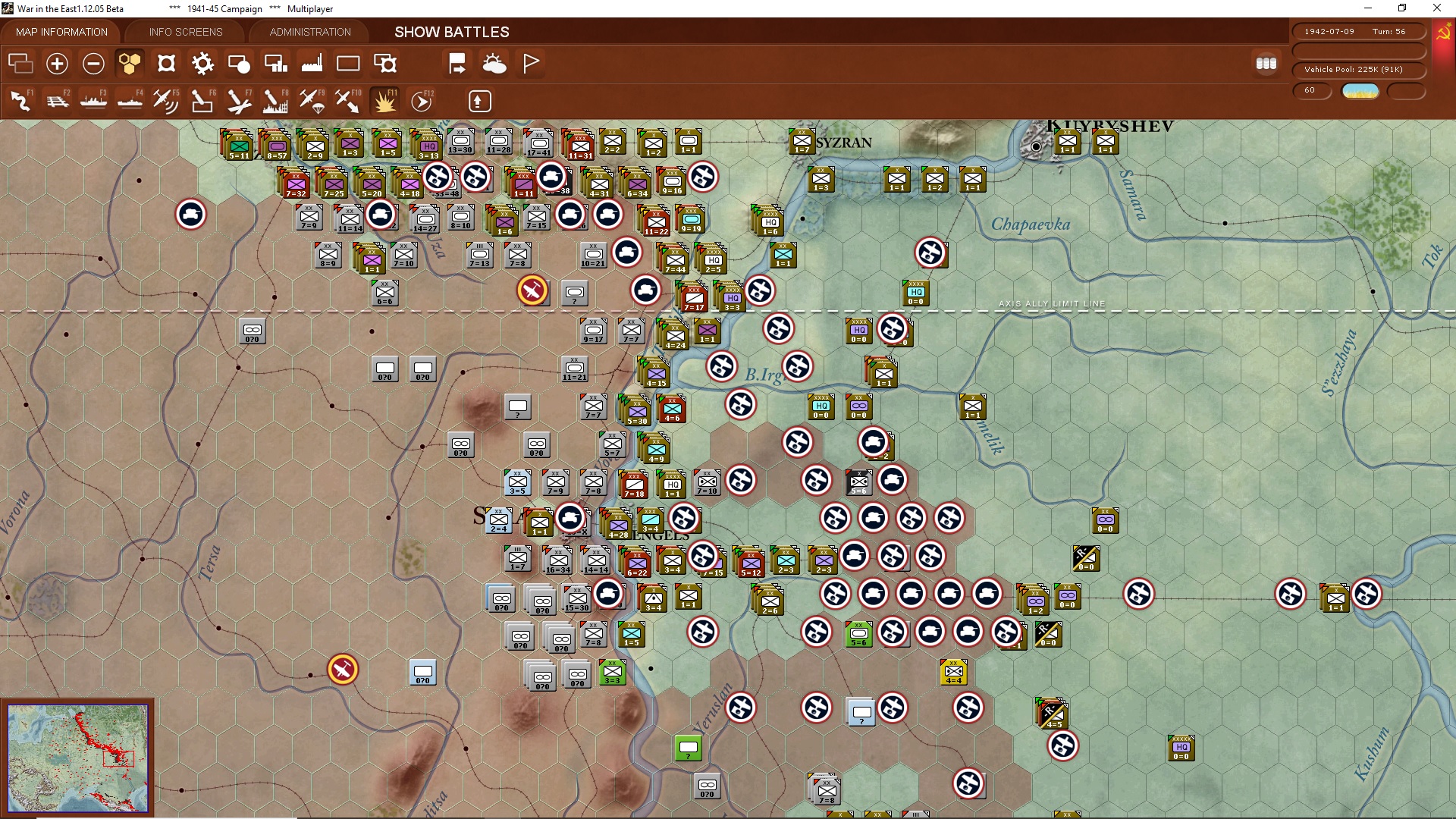Click the minimap in the bottom-left corner

77,758
